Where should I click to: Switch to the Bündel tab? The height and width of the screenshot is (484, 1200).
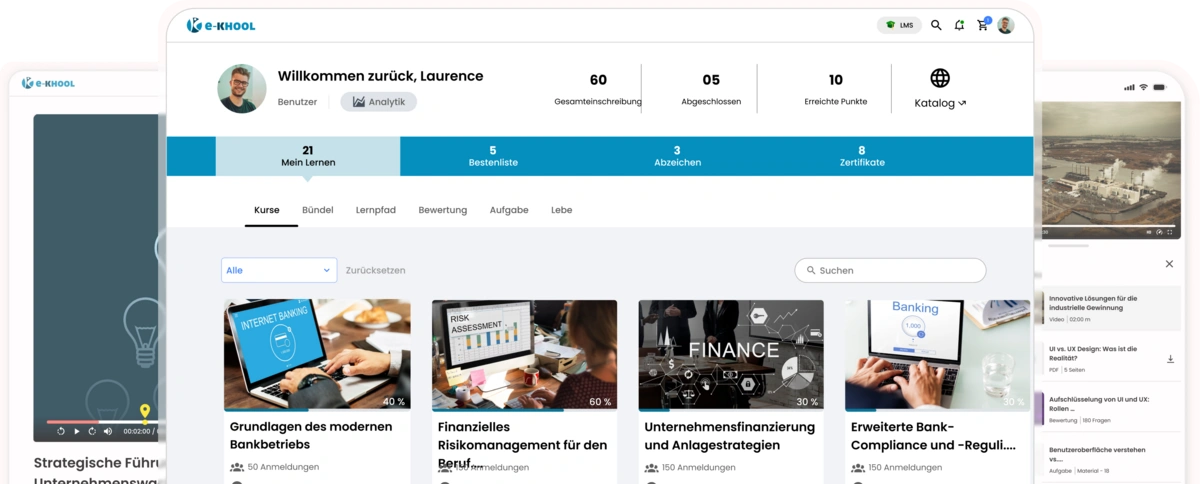317,210
